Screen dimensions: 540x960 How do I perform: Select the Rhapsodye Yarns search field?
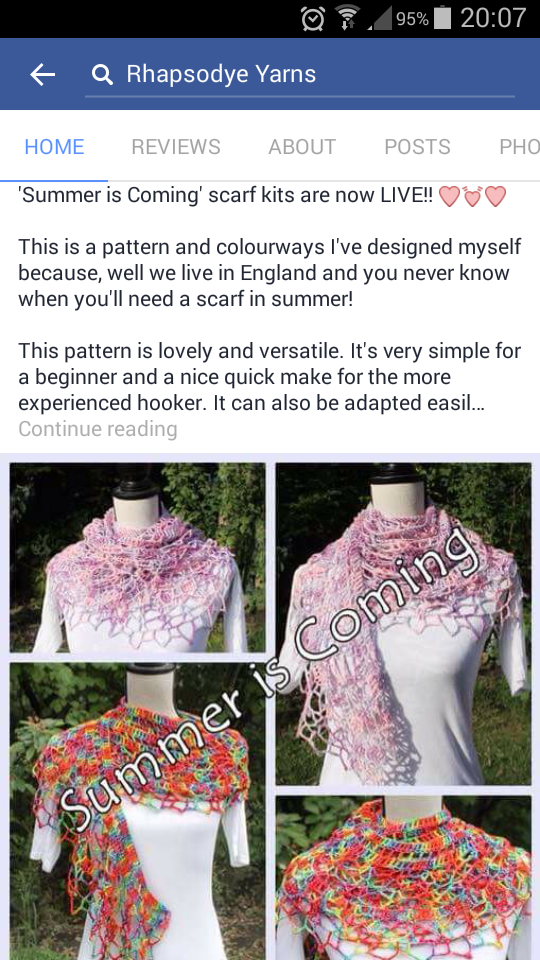[300, 75]
